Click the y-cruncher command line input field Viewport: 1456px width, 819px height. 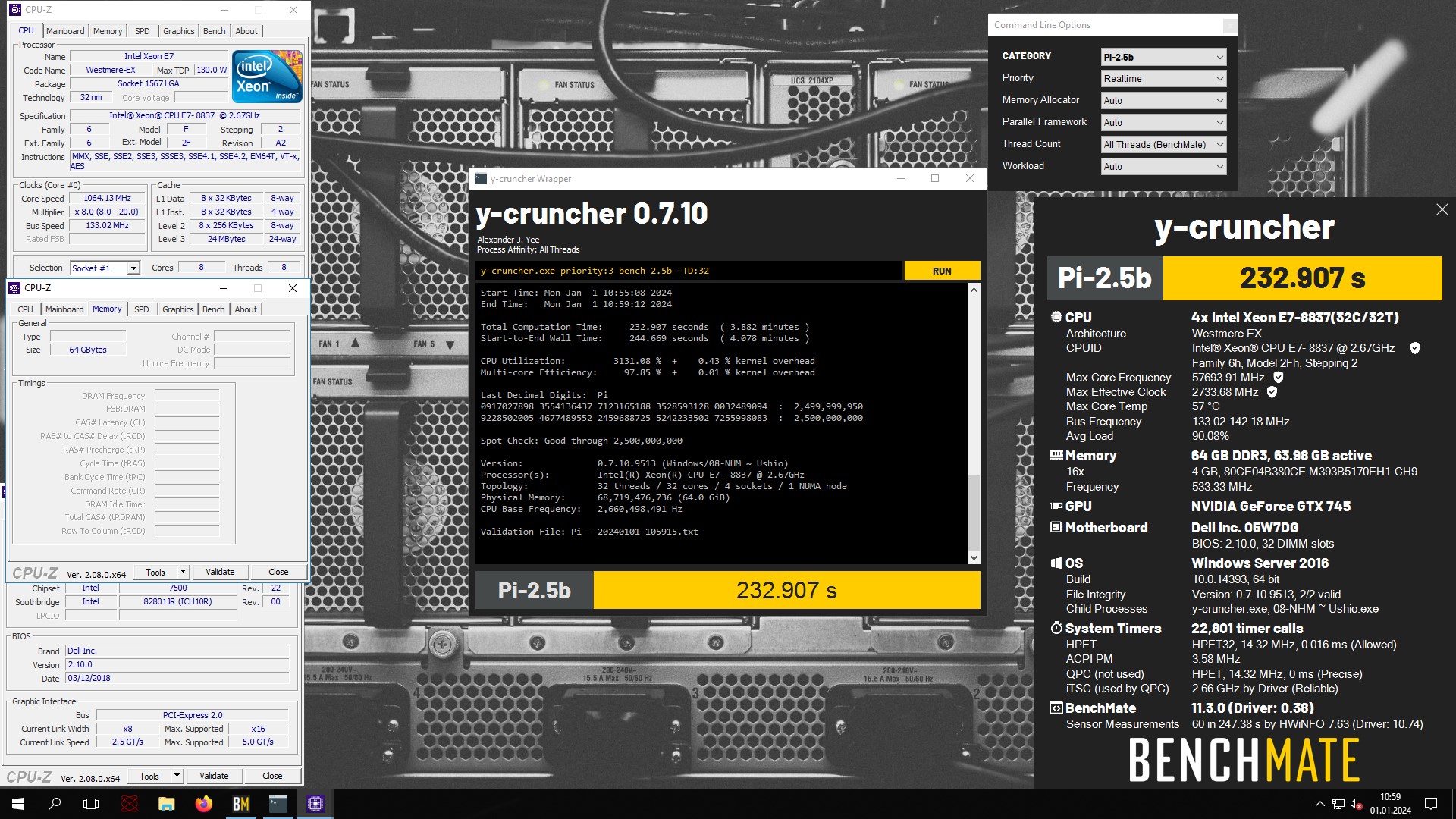[x=689, y=271]
